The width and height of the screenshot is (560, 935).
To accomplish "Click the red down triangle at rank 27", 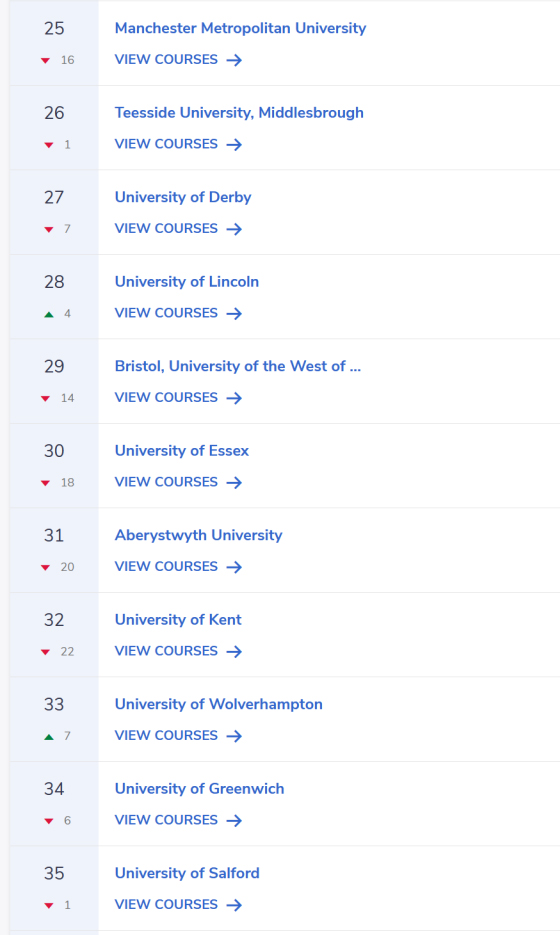I will click(x=49, y=230).
